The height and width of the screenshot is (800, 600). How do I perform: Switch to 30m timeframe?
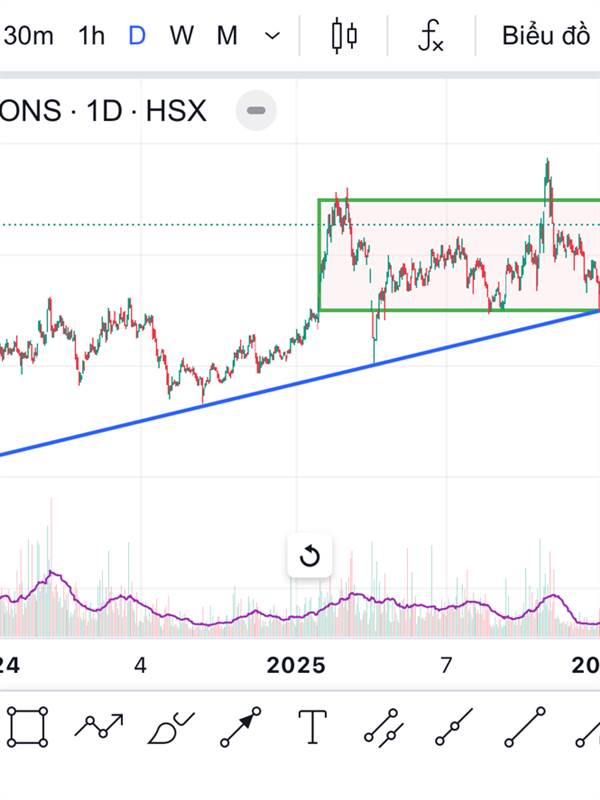[x=28, y=36]
